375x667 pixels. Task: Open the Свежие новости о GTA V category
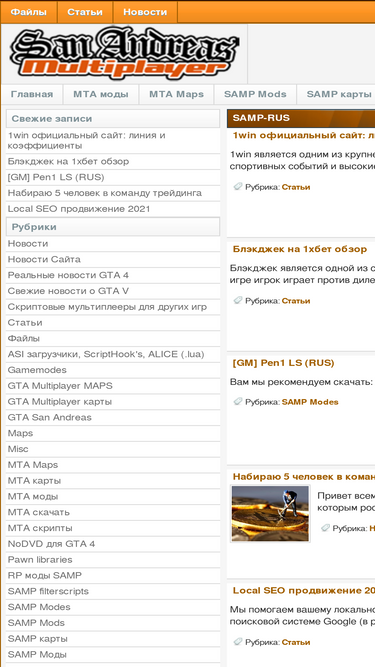tap(68, 291)
